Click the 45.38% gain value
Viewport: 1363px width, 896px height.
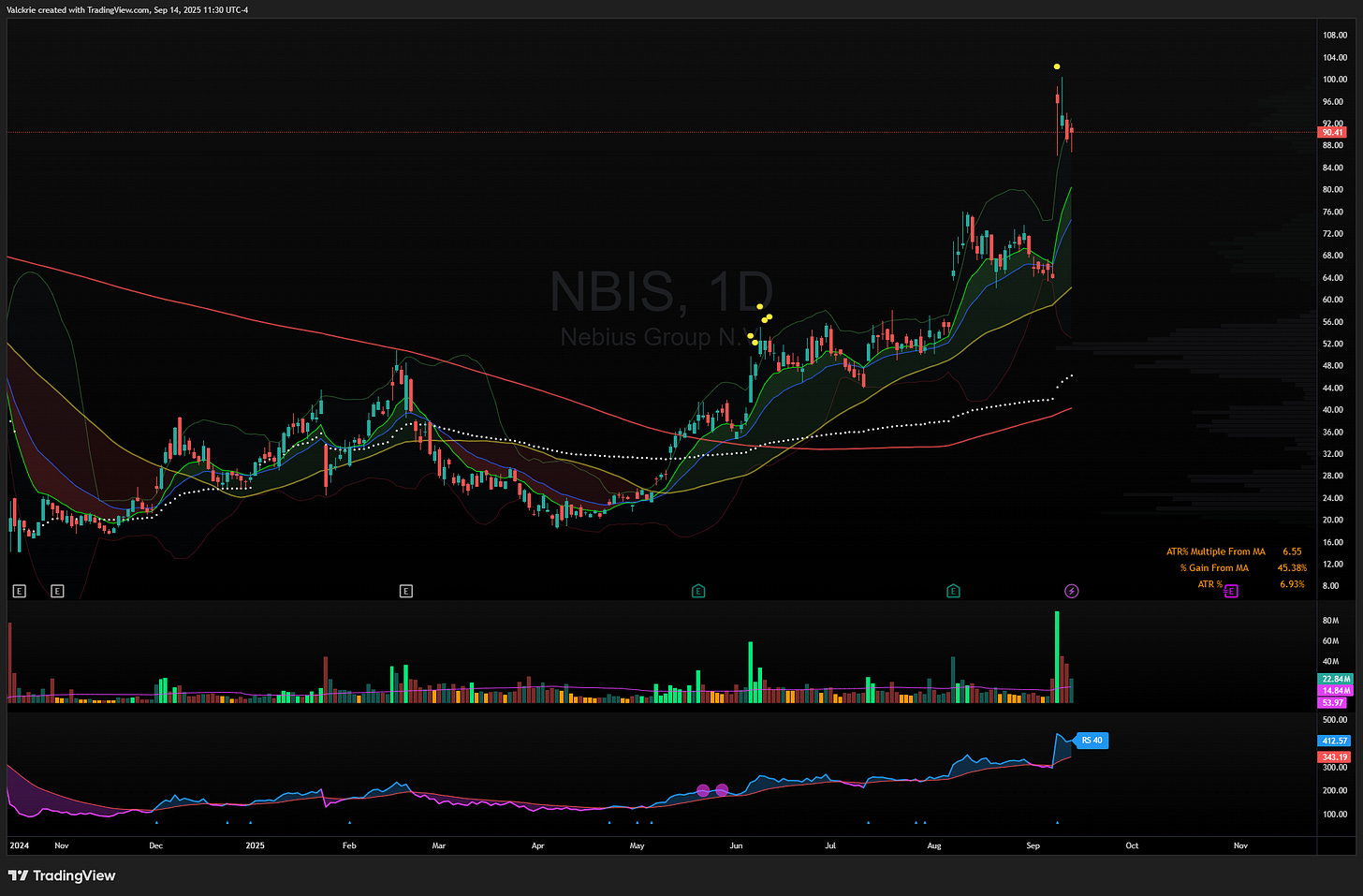click(x=1292, y=567)
